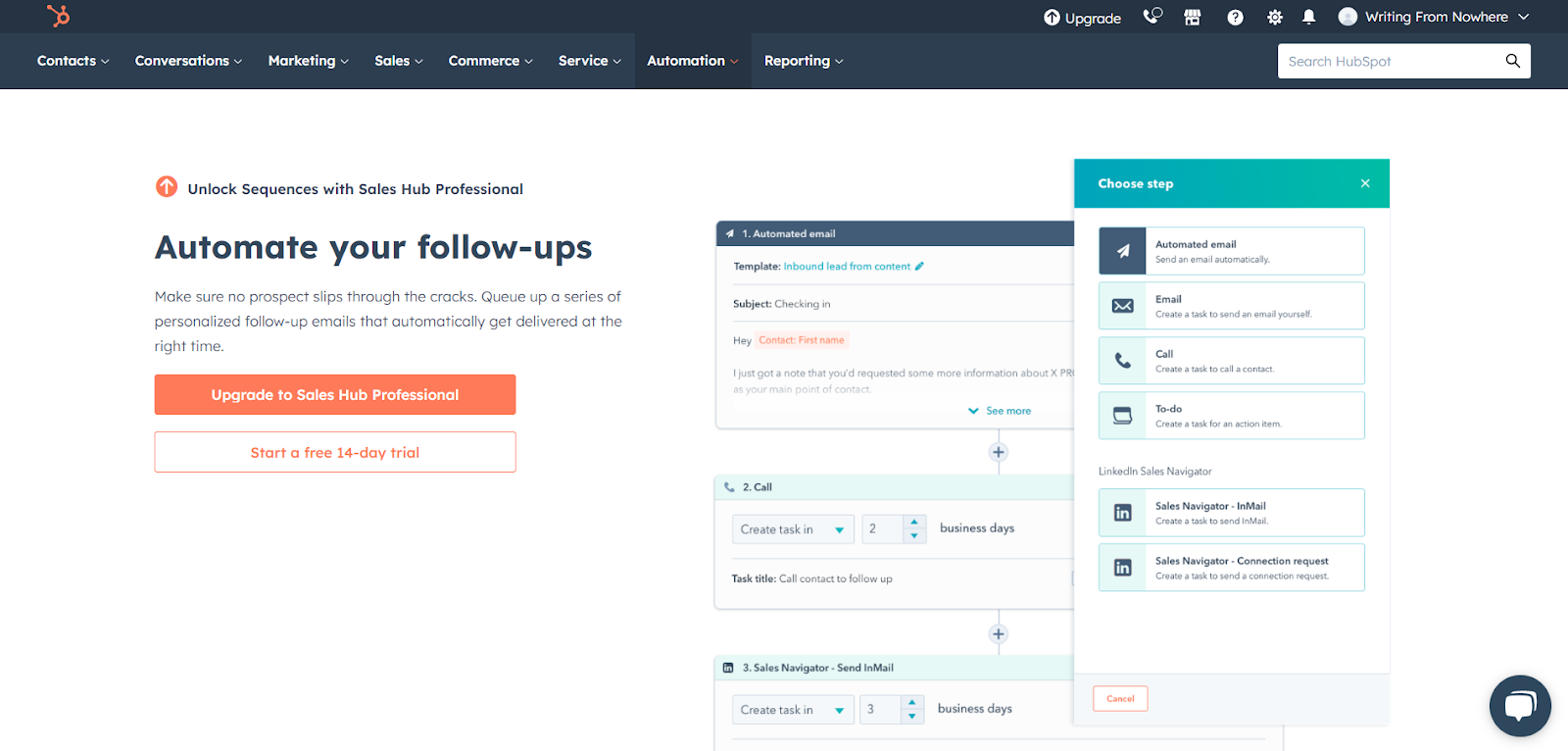Open the Contacts menu
The width and height of the screenshot is (1568, 751).
point(73,61)
